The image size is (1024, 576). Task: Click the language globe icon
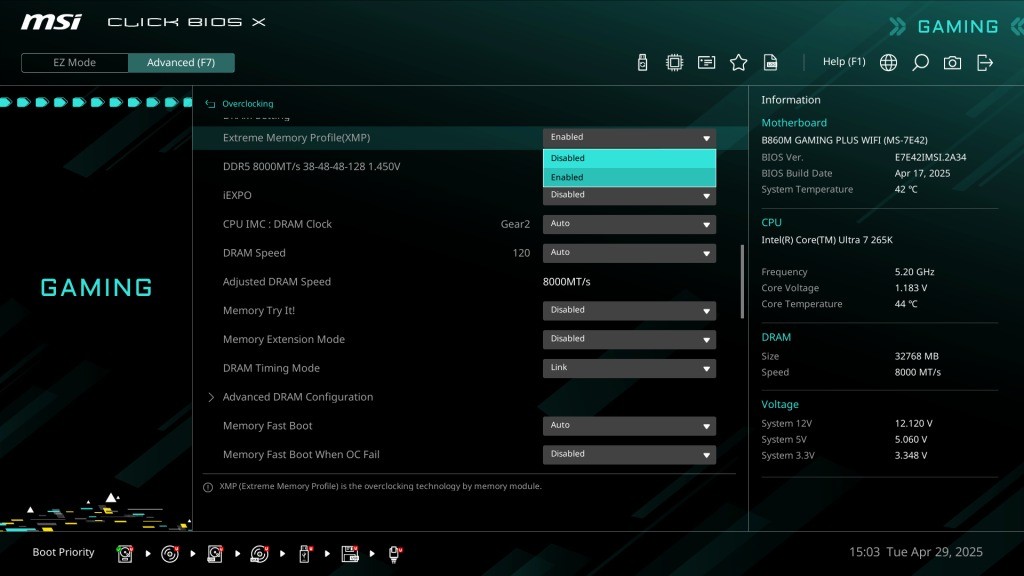pyautogui.click(x=888, y=63)
